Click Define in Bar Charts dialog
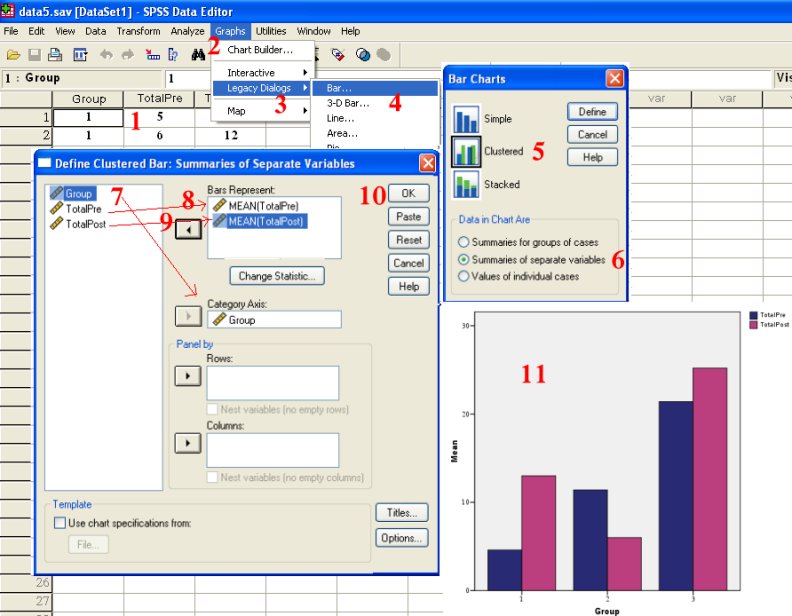 tap(592, 112)
